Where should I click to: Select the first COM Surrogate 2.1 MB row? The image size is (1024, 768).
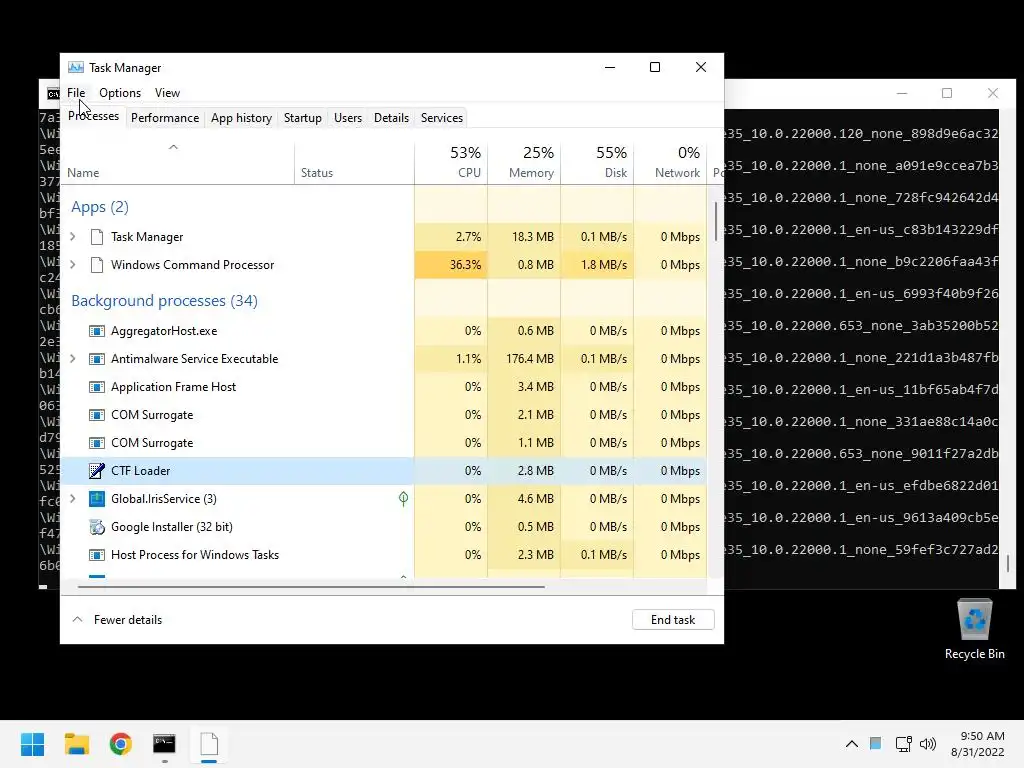point(383,415)
